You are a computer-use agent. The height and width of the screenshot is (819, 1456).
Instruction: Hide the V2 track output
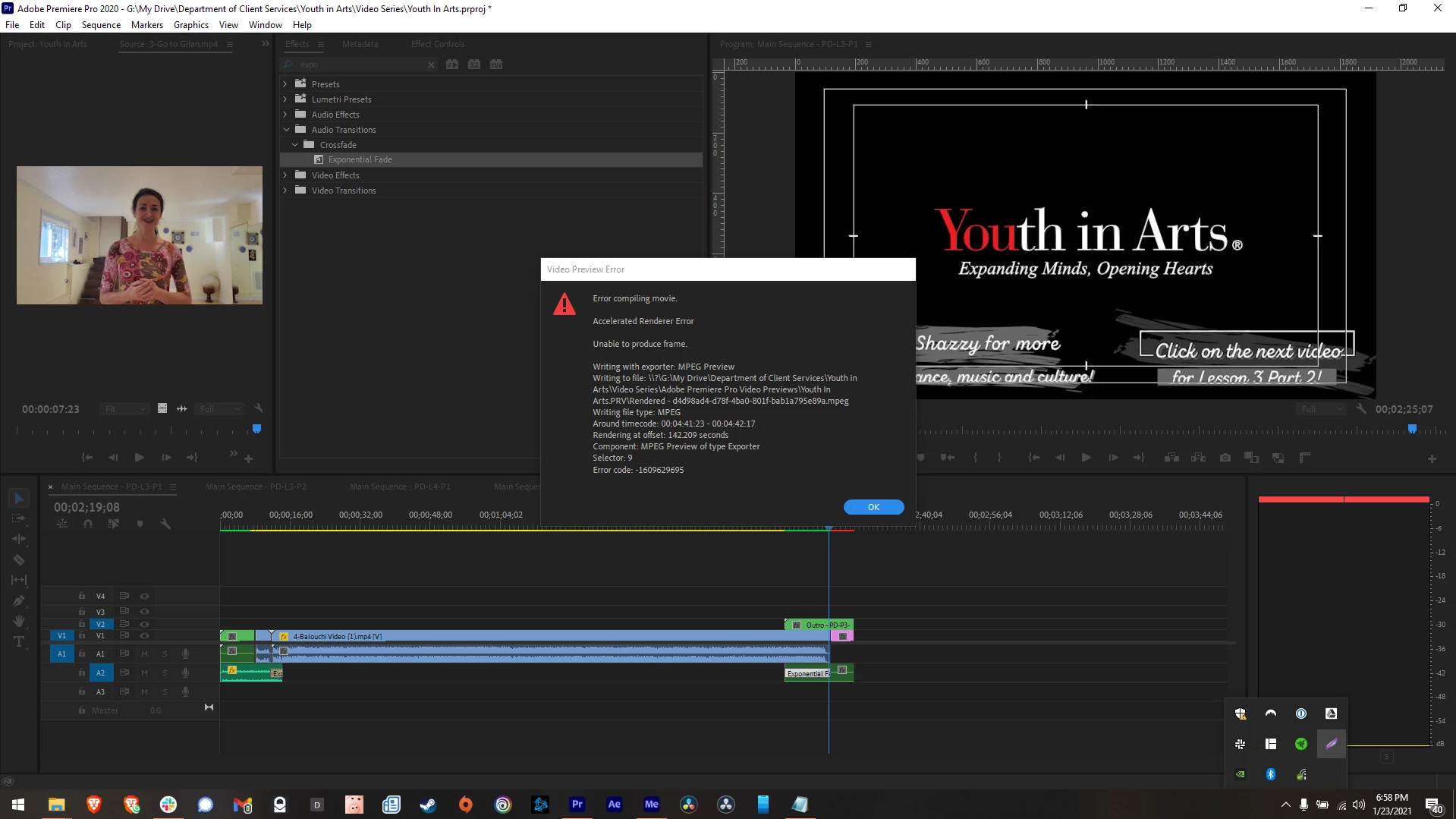pos(144,624)
